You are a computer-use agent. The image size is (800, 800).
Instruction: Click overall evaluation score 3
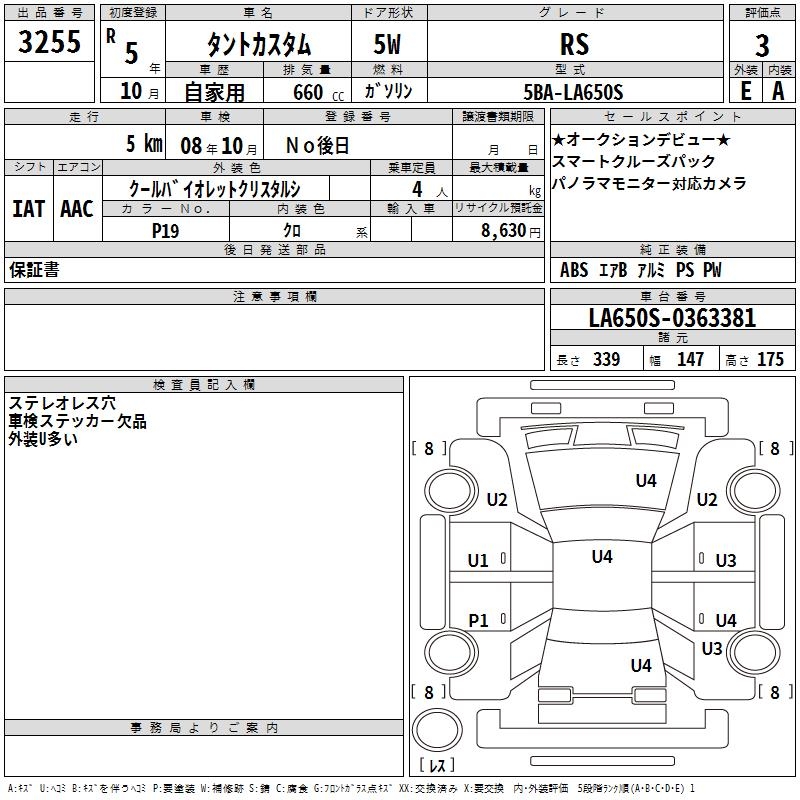pyautogui.click(x=762, y=46)
